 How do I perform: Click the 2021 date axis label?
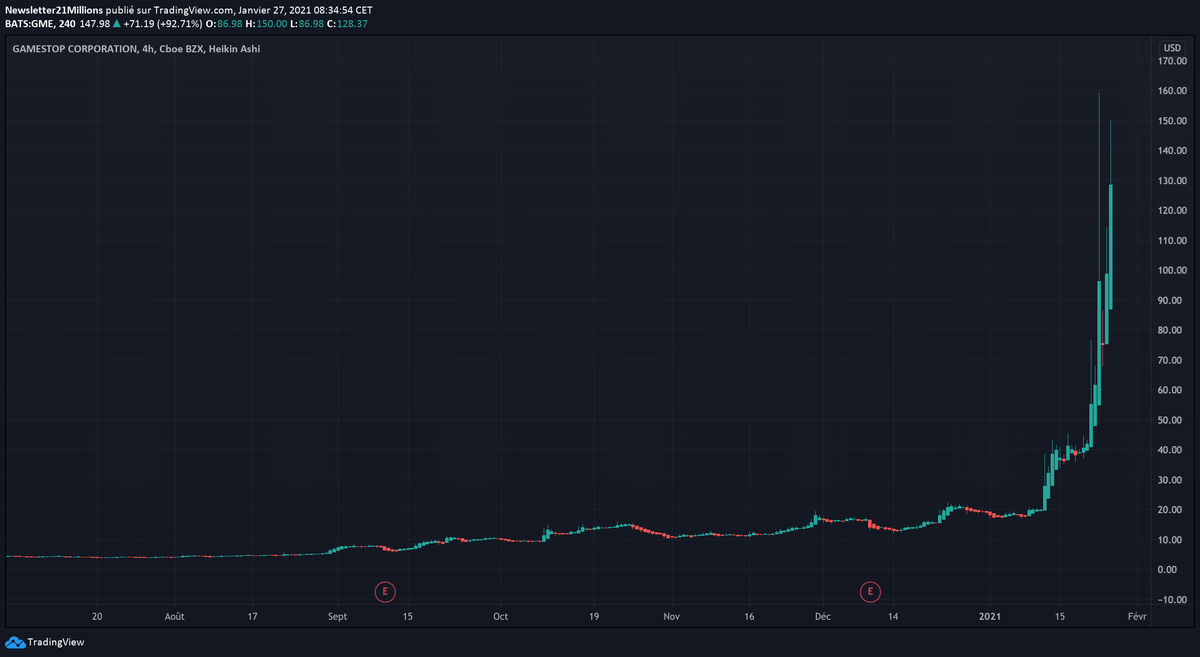989,617
